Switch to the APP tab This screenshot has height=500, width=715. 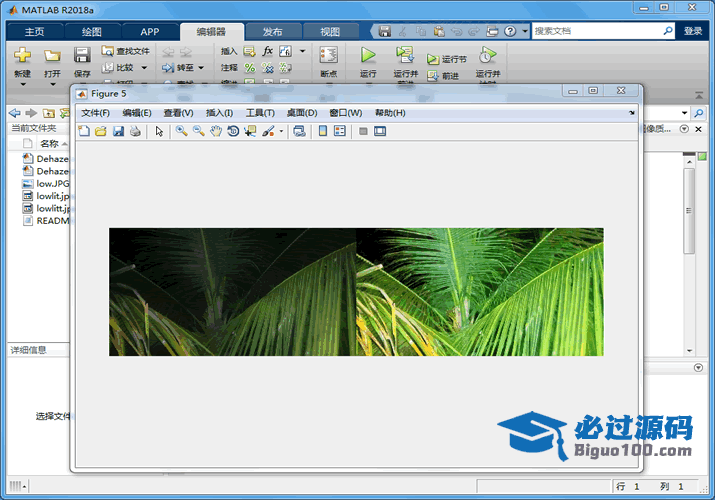150,31
